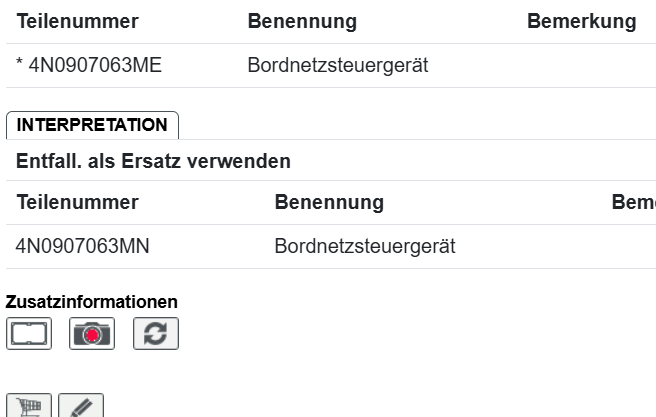Click the lower Teilenummer column header

coord(77,202)
